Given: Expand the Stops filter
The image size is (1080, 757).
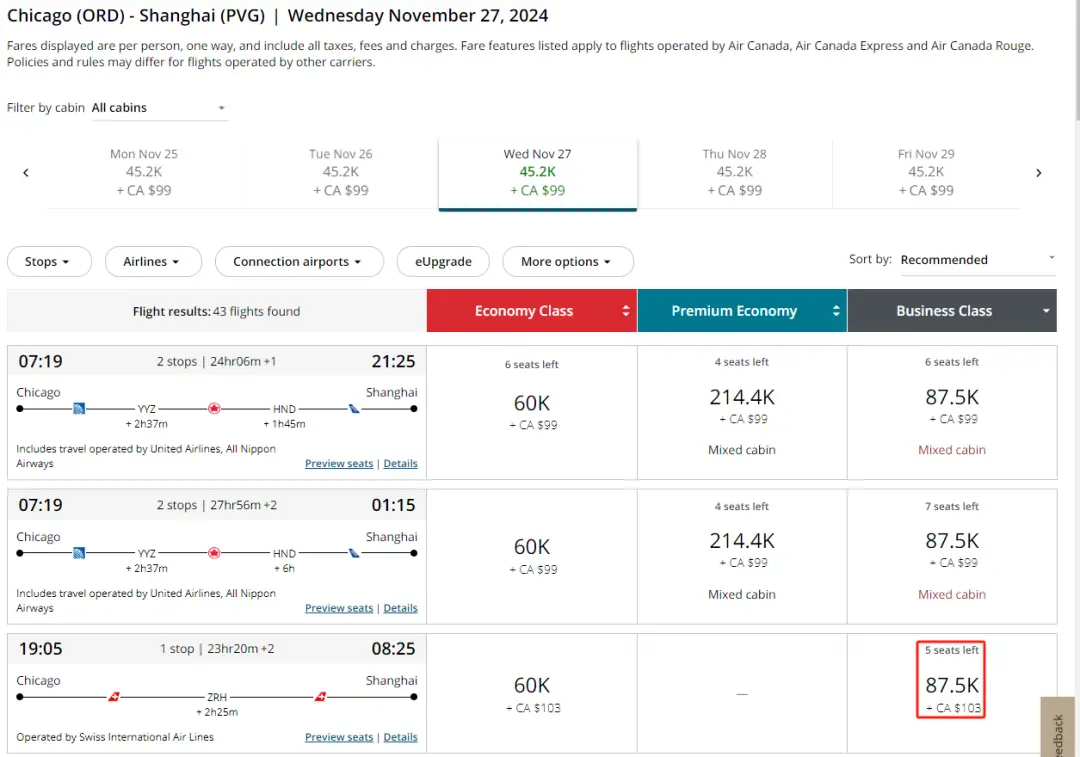Looking at the screenshot, I should click(x=49, y=262).
